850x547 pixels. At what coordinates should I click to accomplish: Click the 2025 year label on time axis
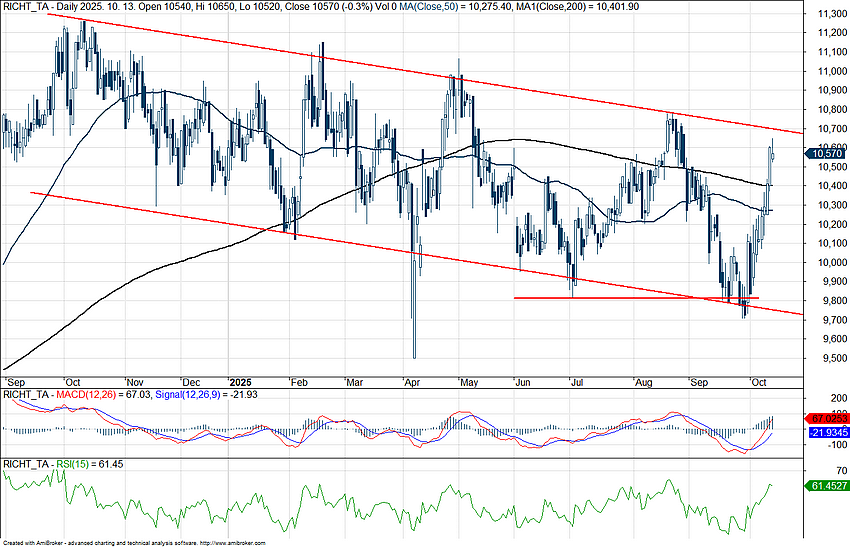pyautogui.click(x=238, y=382)
